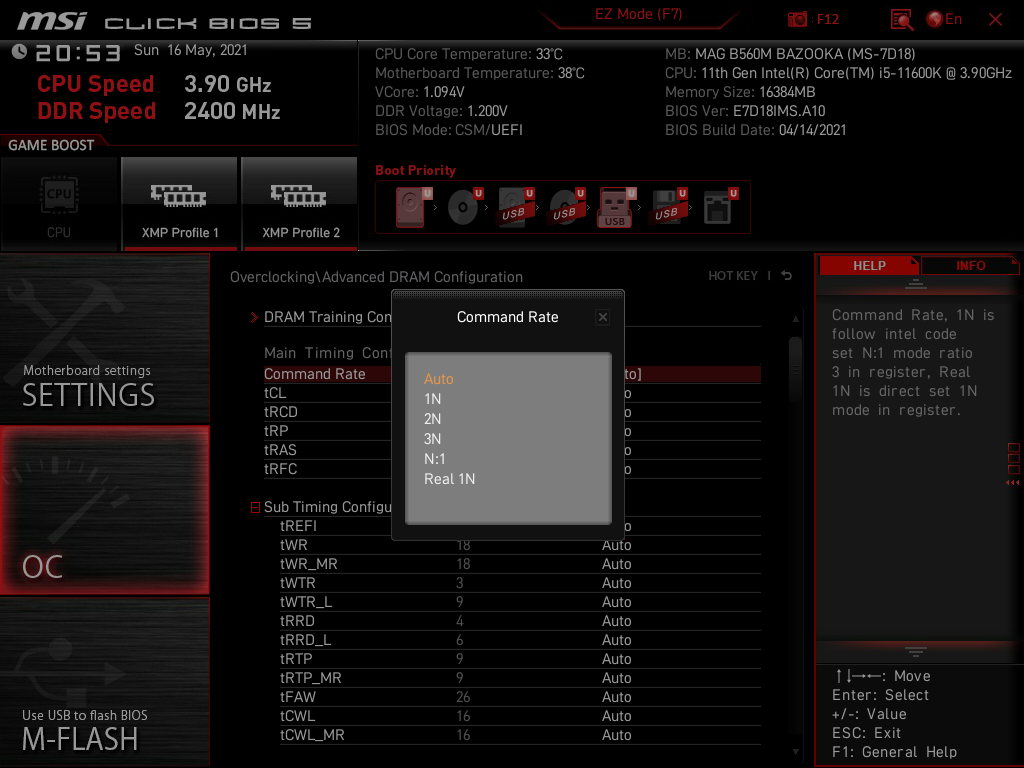Viewport: 1024px width, 768px height.
Task: Choose 1N command rate option
Action: point(432,398)
